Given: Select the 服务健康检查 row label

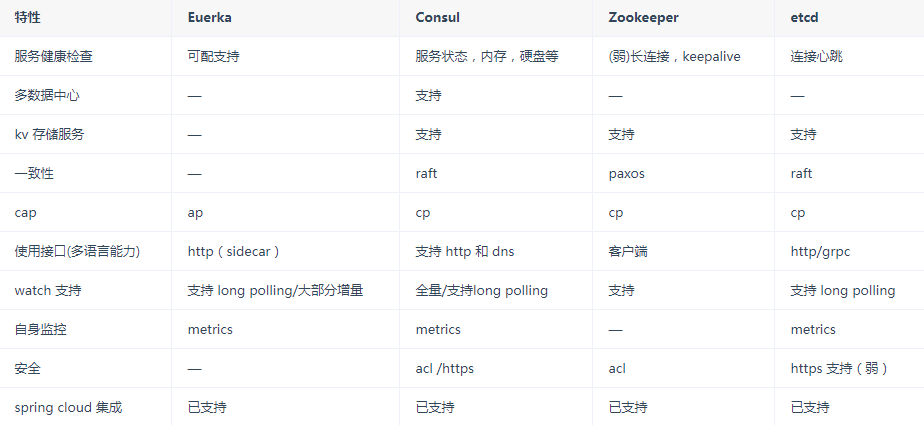Looking at the screenshot, I should (x=54, y=57).
